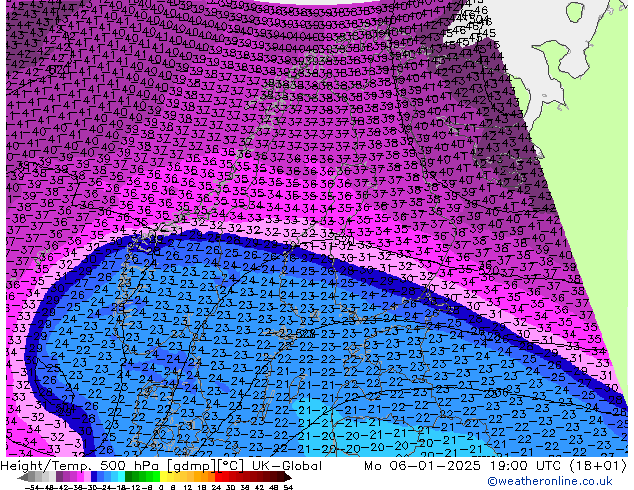Click the dark blue legend swatch near -30
Viewport: 634px width, 490px height.
(94, 477)
